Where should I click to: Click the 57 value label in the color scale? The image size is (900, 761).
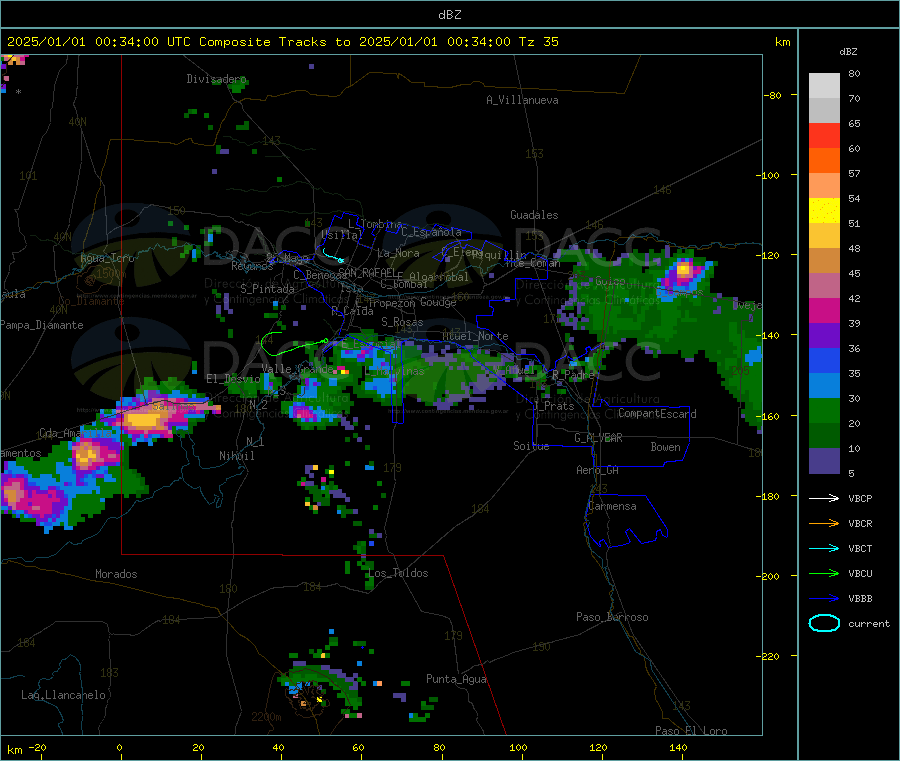pyautogui.click(x=854, y=173)
